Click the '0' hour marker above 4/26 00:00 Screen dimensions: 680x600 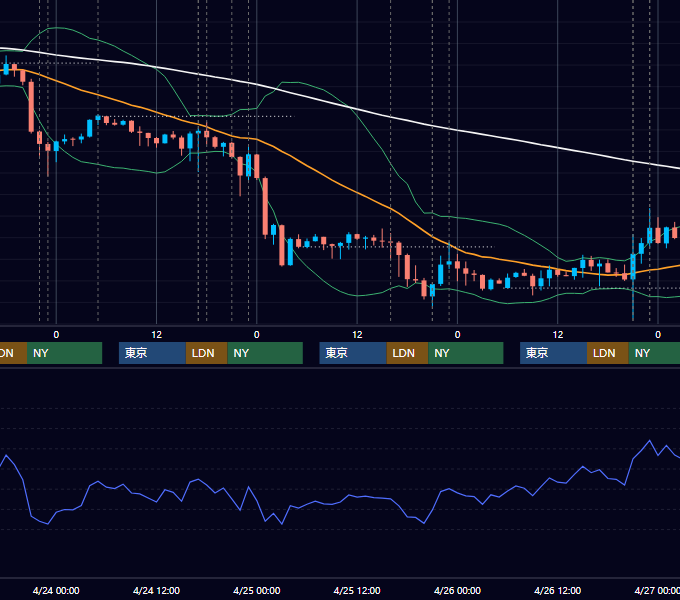pyautogui.click(x=457, y=335)
